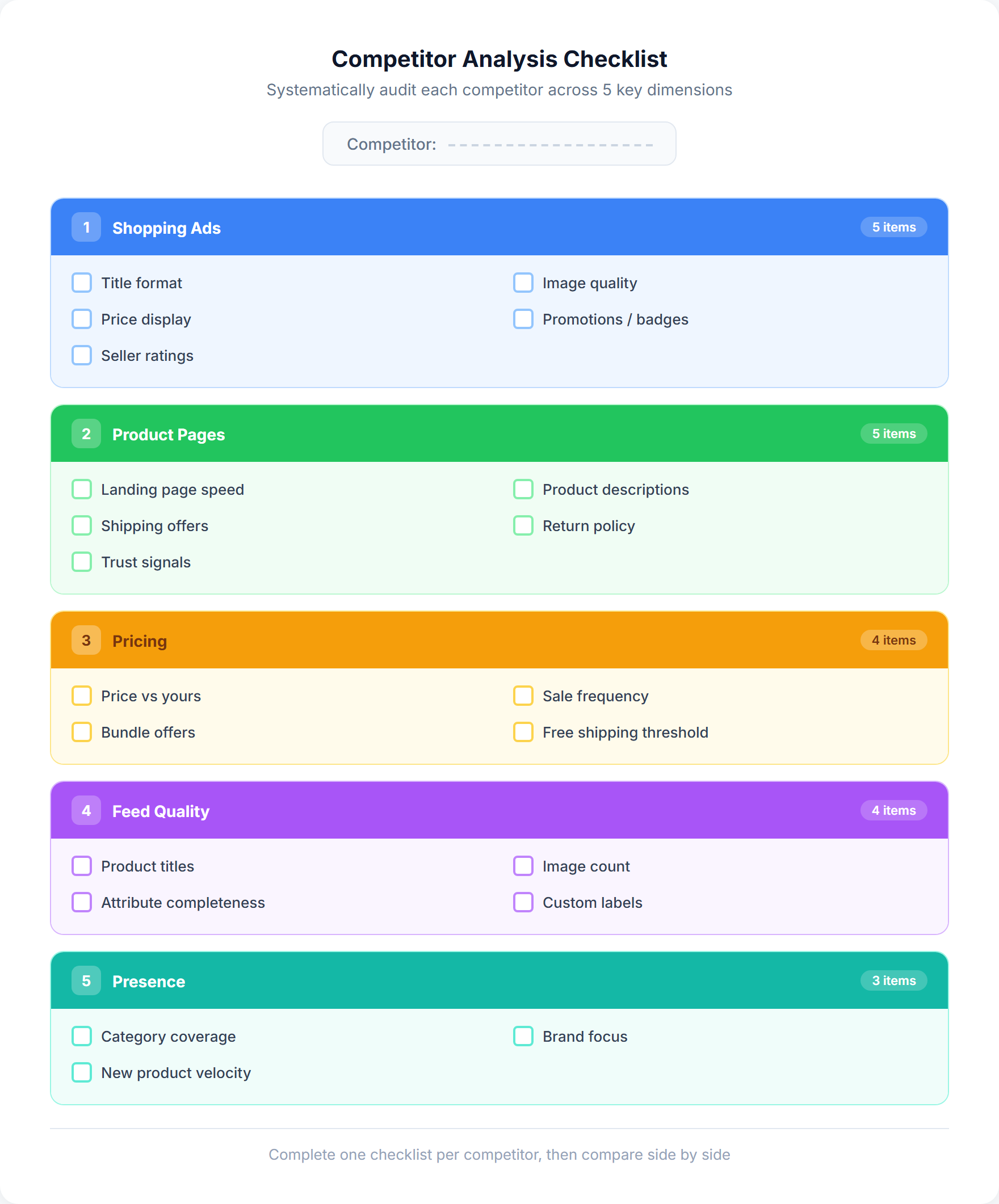Click the number badge for Product Pages

tap(86, 434)
